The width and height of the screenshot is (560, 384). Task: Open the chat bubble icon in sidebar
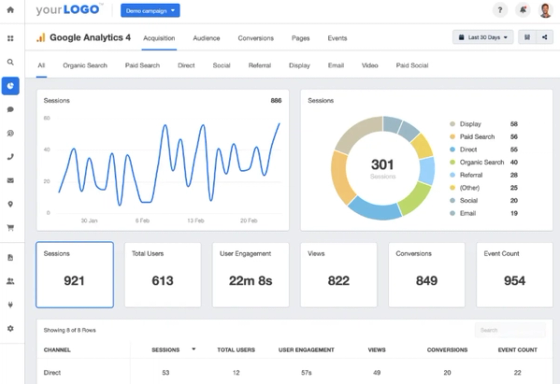10,109
